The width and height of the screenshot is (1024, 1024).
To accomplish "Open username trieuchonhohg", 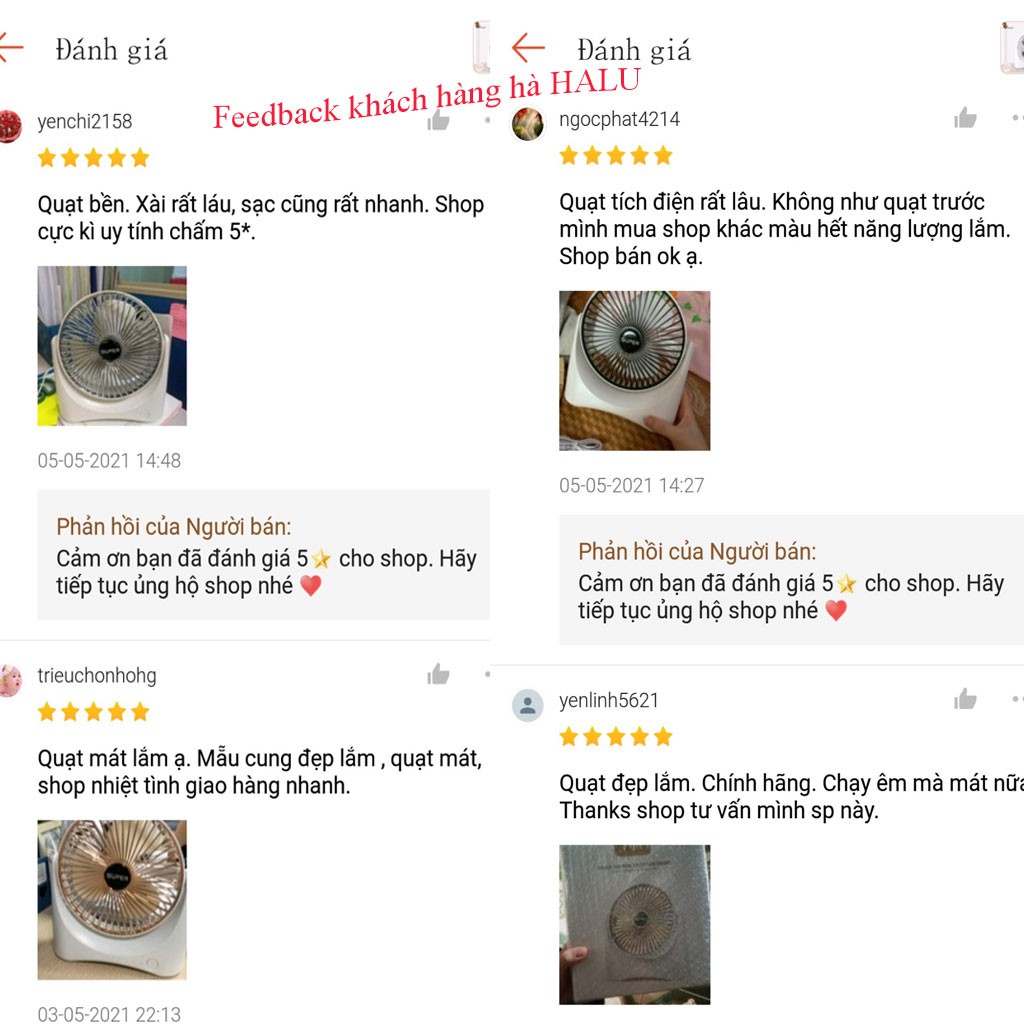I will (x=97, y=675).
